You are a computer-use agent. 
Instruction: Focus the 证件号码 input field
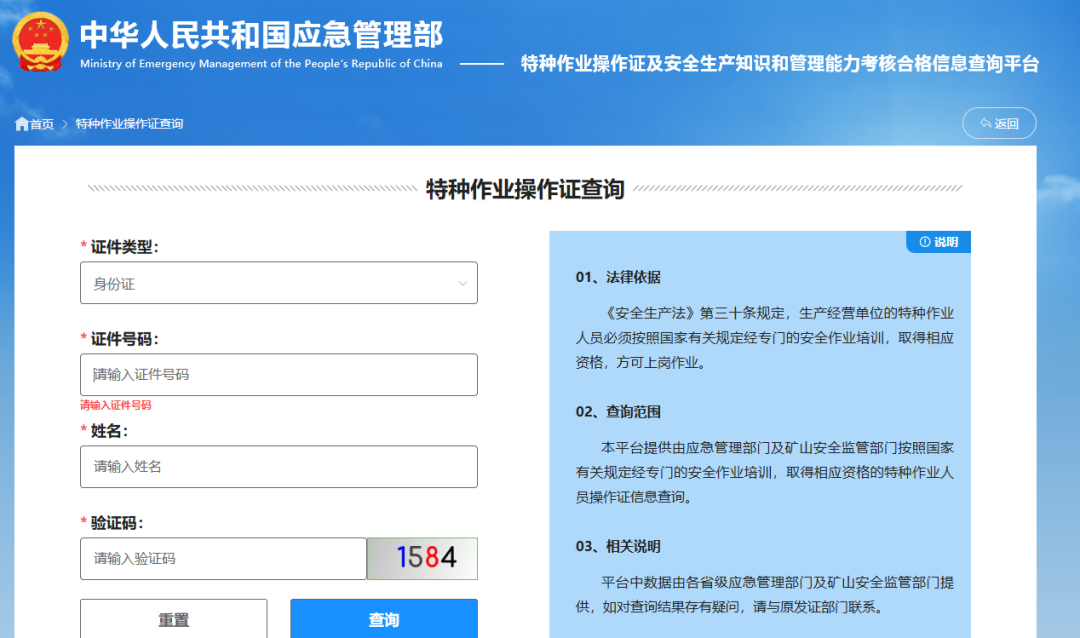278,375
